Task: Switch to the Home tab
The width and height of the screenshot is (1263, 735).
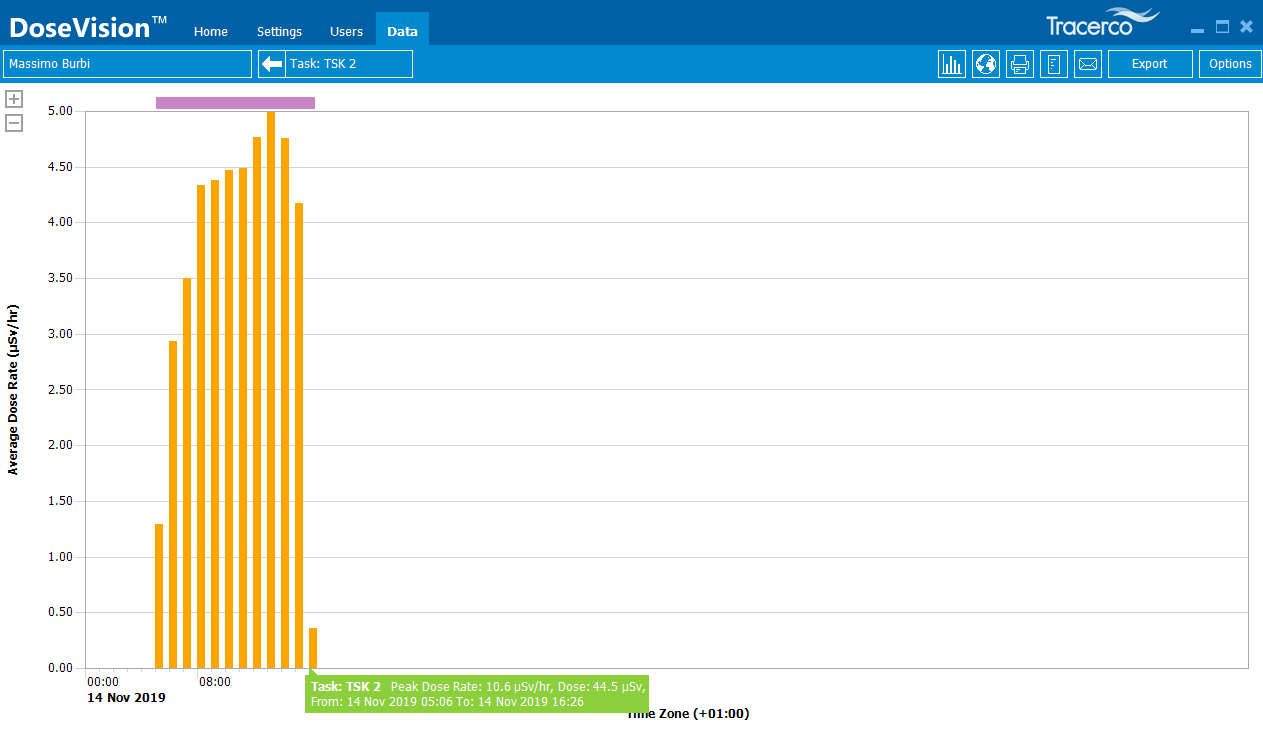Action: [211, 31]
